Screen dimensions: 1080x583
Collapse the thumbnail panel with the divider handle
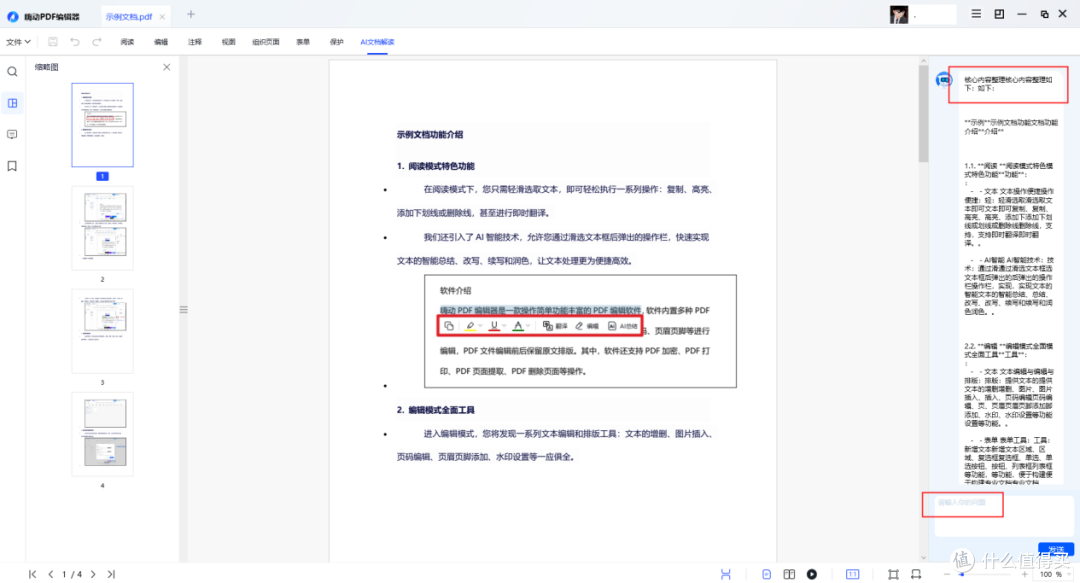[x=184, y=309]
